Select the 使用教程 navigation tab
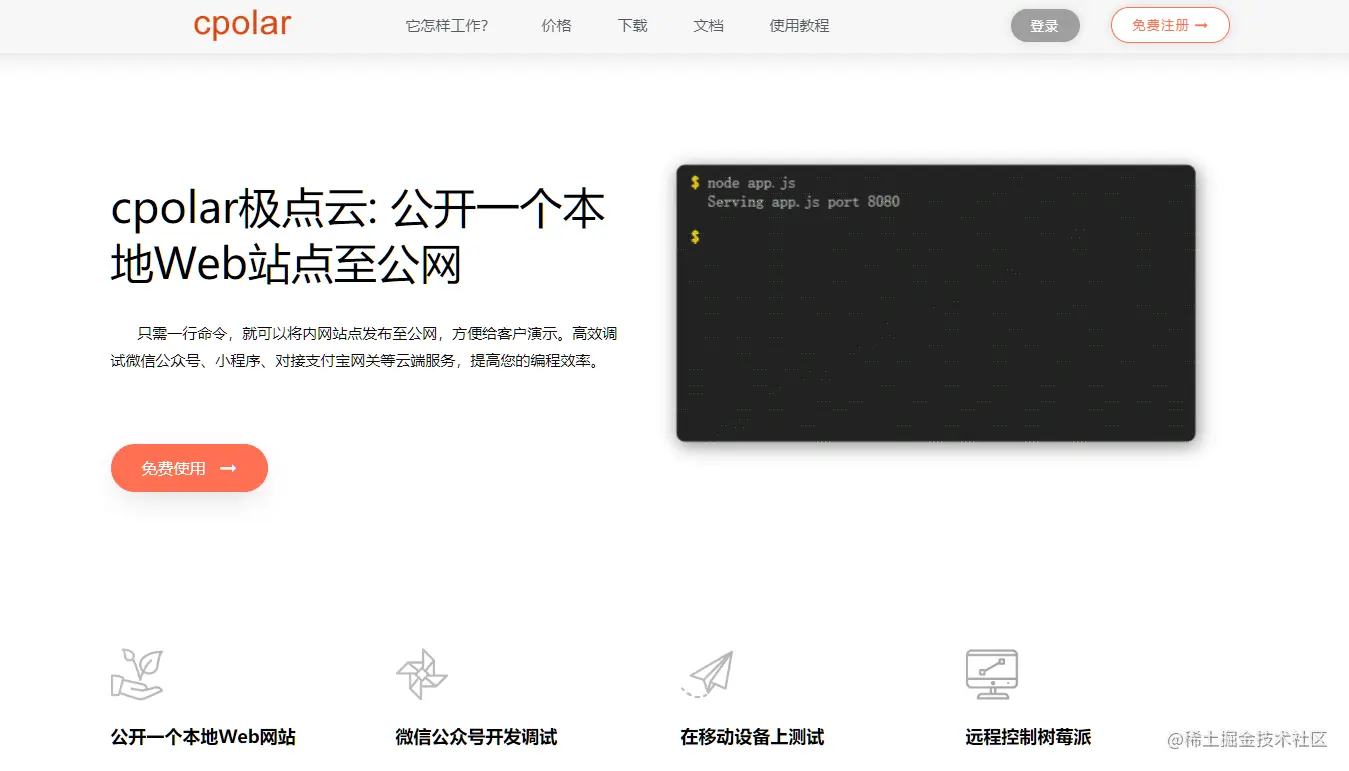 798,26
